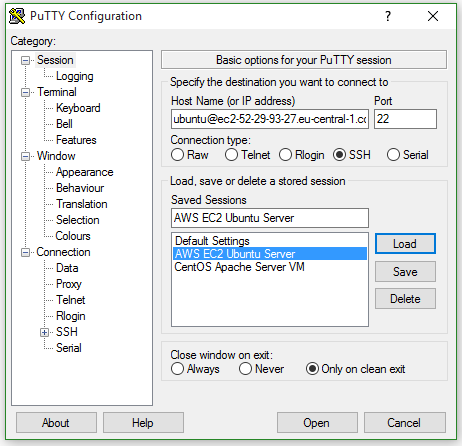Collapse the Session category tree
462x446 pixels.
coord(25,60)
